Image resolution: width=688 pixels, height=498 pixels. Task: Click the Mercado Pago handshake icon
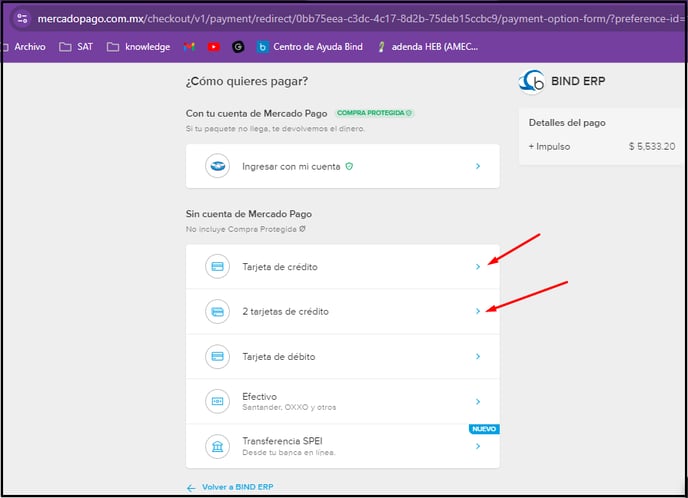pyautogui.click(x=217, y=166)
